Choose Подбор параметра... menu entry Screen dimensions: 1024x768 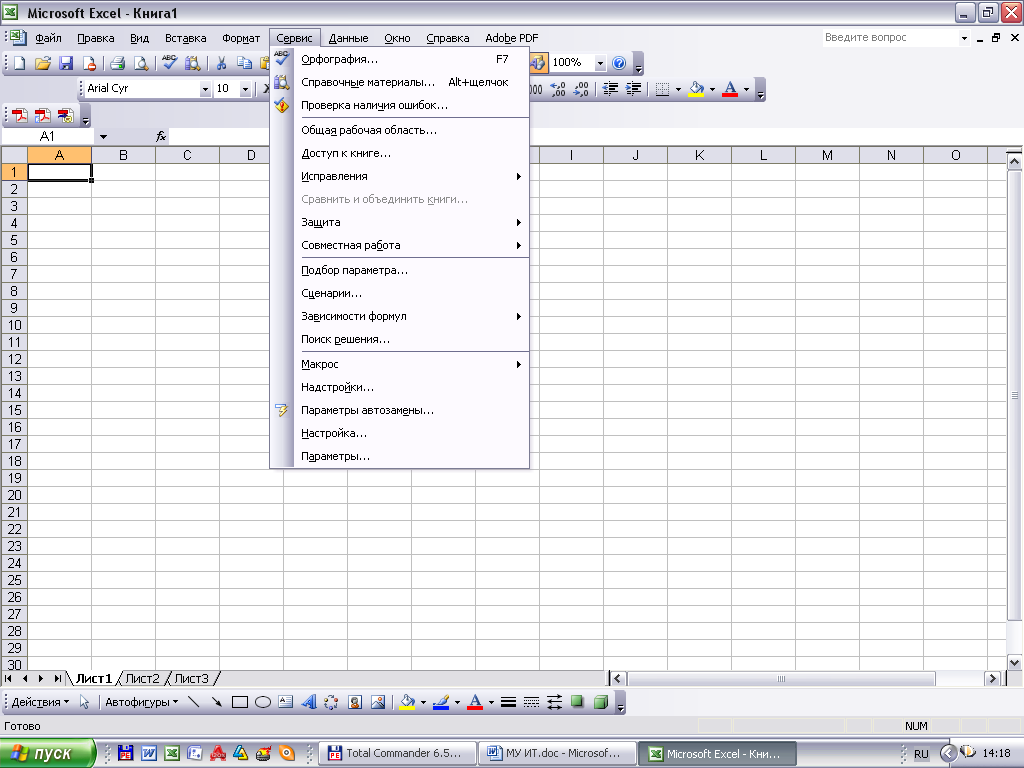[411, 270]
